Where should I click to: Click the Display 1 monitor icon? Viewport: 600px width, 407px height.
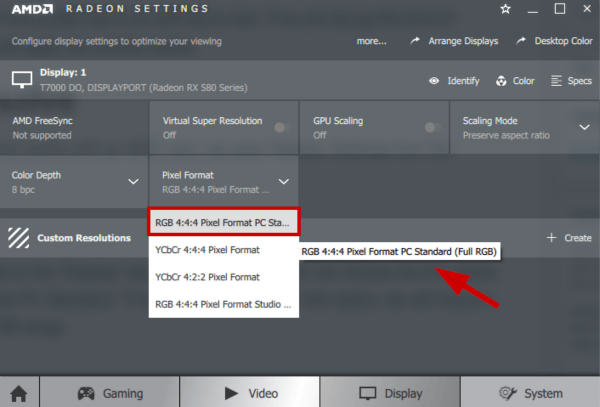[22, 80]
